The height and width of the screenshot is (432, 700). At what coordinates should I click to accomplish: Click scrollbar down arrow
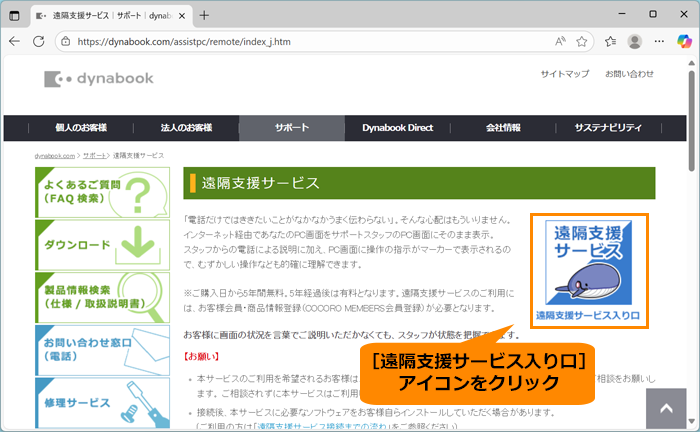point(692,421)
